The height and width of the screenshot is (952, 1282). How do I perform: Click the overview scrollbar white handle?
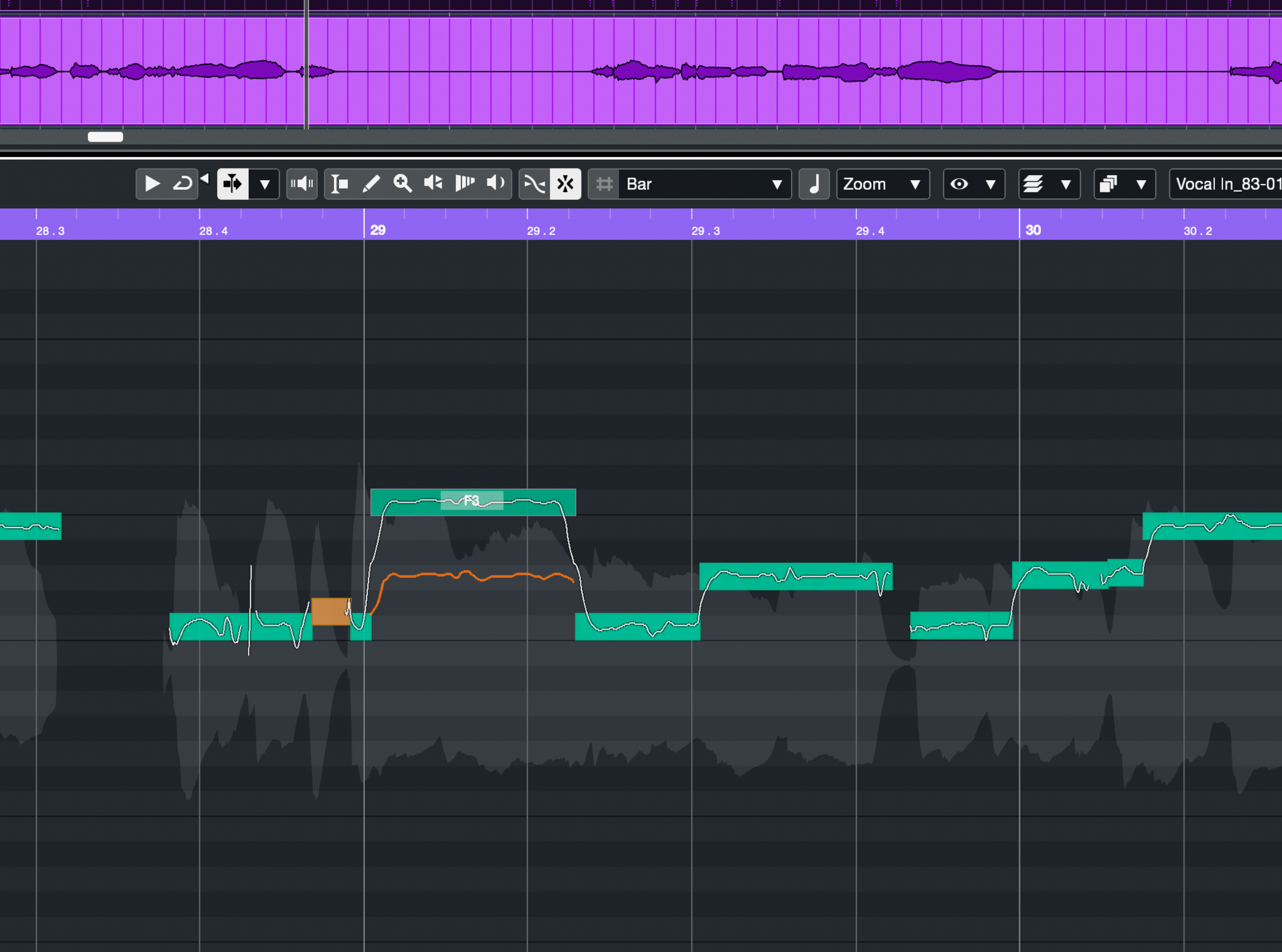pyautogui.click(x=105, y=137)
